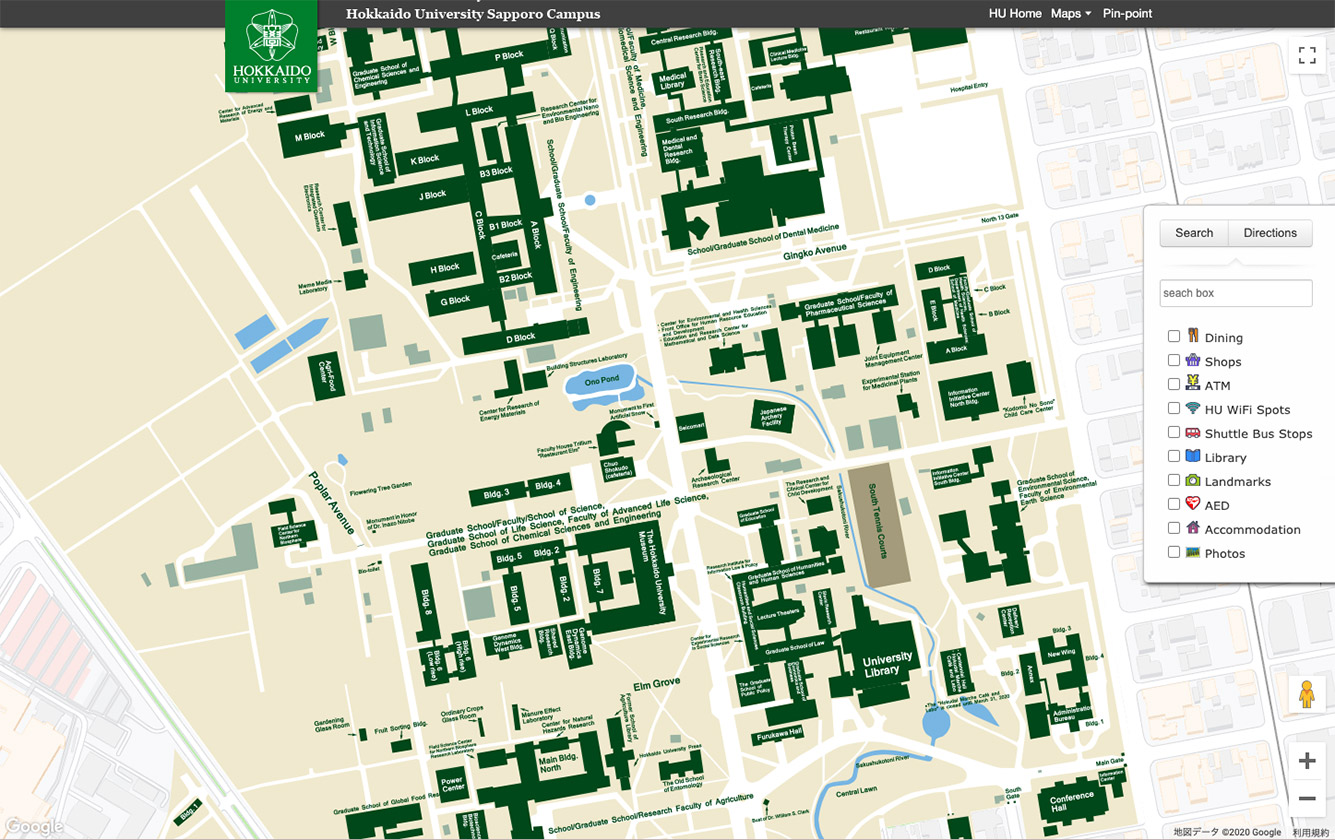Click the AED heart icon
Screen dimensions: 1335x840
point(1192,504)
